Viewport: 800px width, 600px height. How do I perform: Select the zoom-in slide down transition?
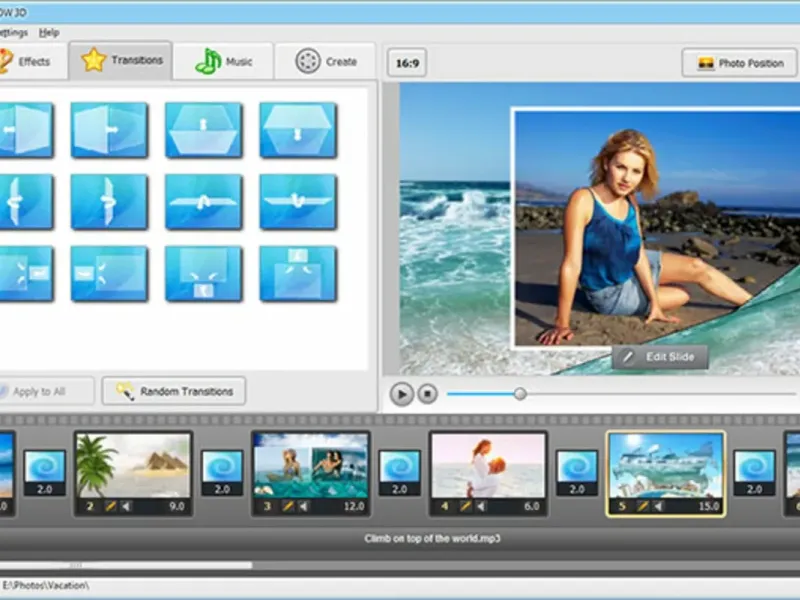[204, 273]
